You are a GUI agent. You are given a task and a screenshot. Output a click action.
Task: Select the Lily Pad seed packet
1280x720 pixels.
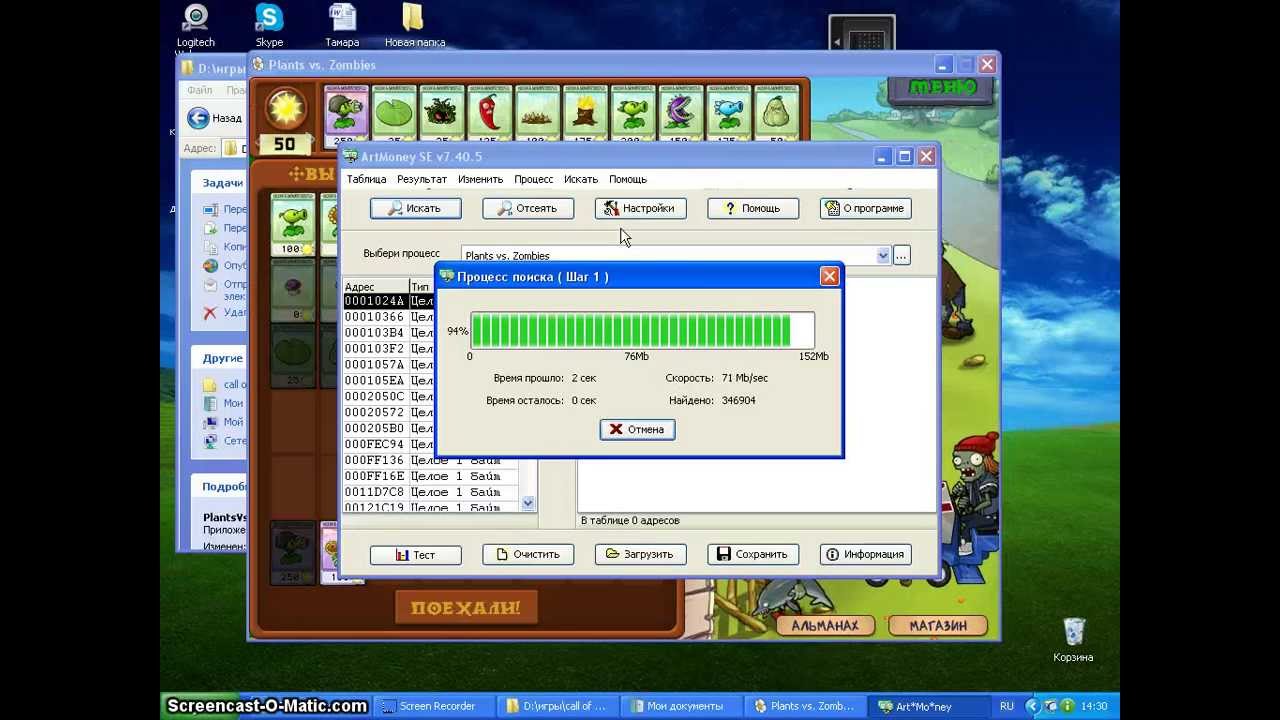coord(393,115)
